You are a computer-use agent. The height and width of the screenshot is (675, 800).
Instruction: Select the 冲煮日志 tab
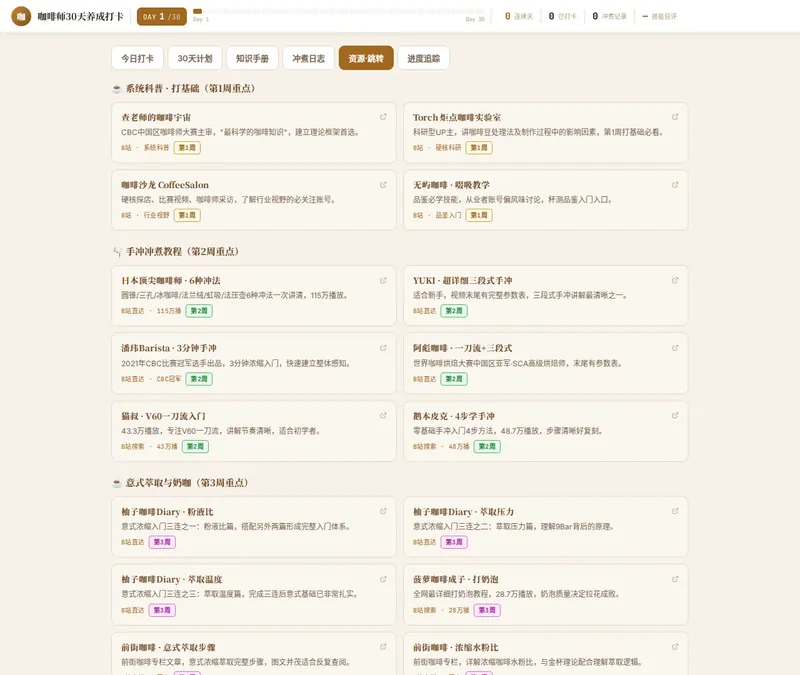[308, 58]
